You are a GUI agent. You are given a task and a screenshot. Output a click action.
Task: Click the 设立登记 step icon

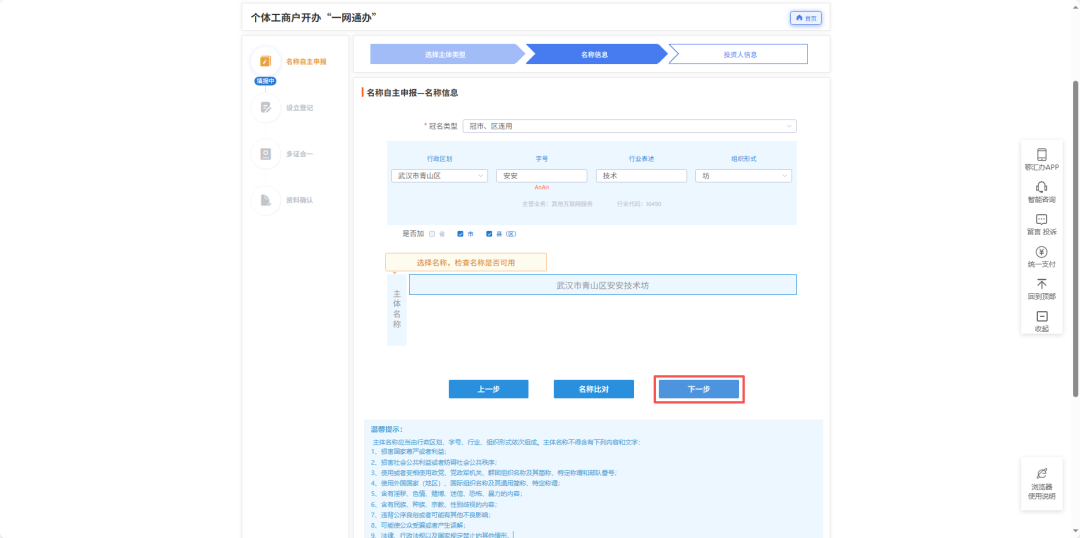pyautogui.click(x=266, y=107)
